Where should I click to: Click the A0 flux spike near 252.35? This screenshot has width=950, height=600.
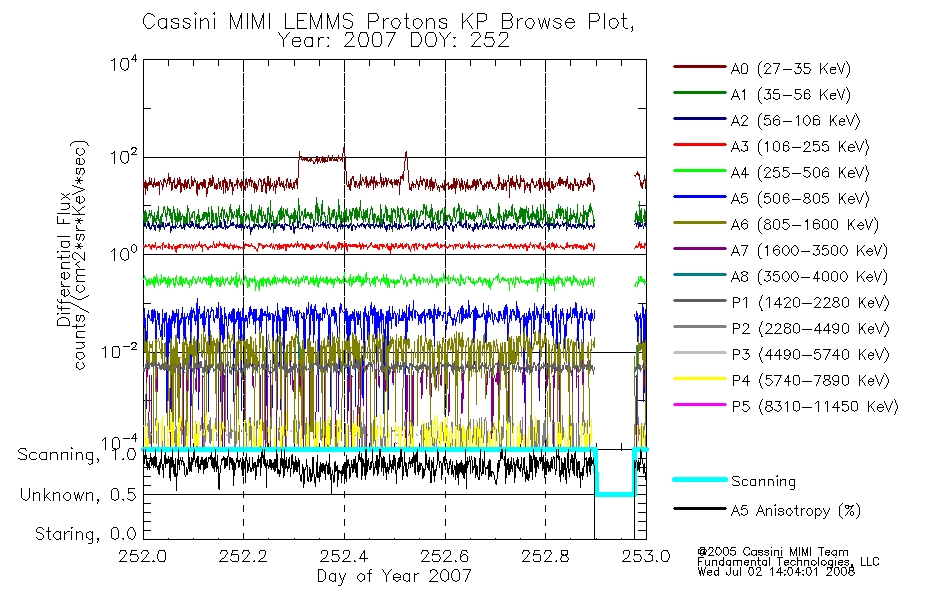(321, 159)
